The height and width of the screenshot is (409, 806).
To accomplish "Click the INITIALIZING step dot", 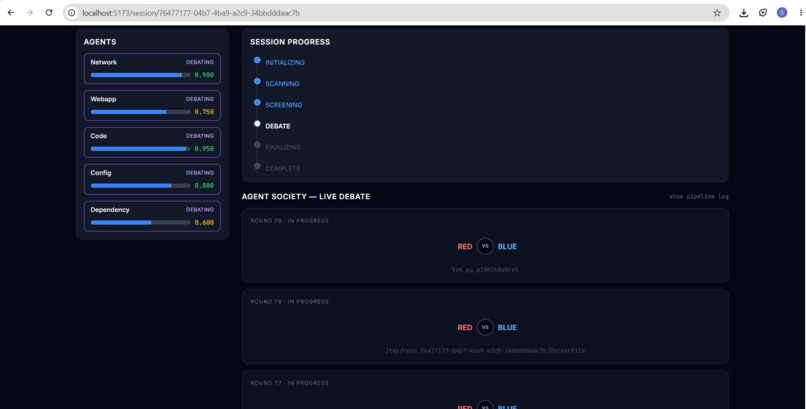I will (257, 60).
